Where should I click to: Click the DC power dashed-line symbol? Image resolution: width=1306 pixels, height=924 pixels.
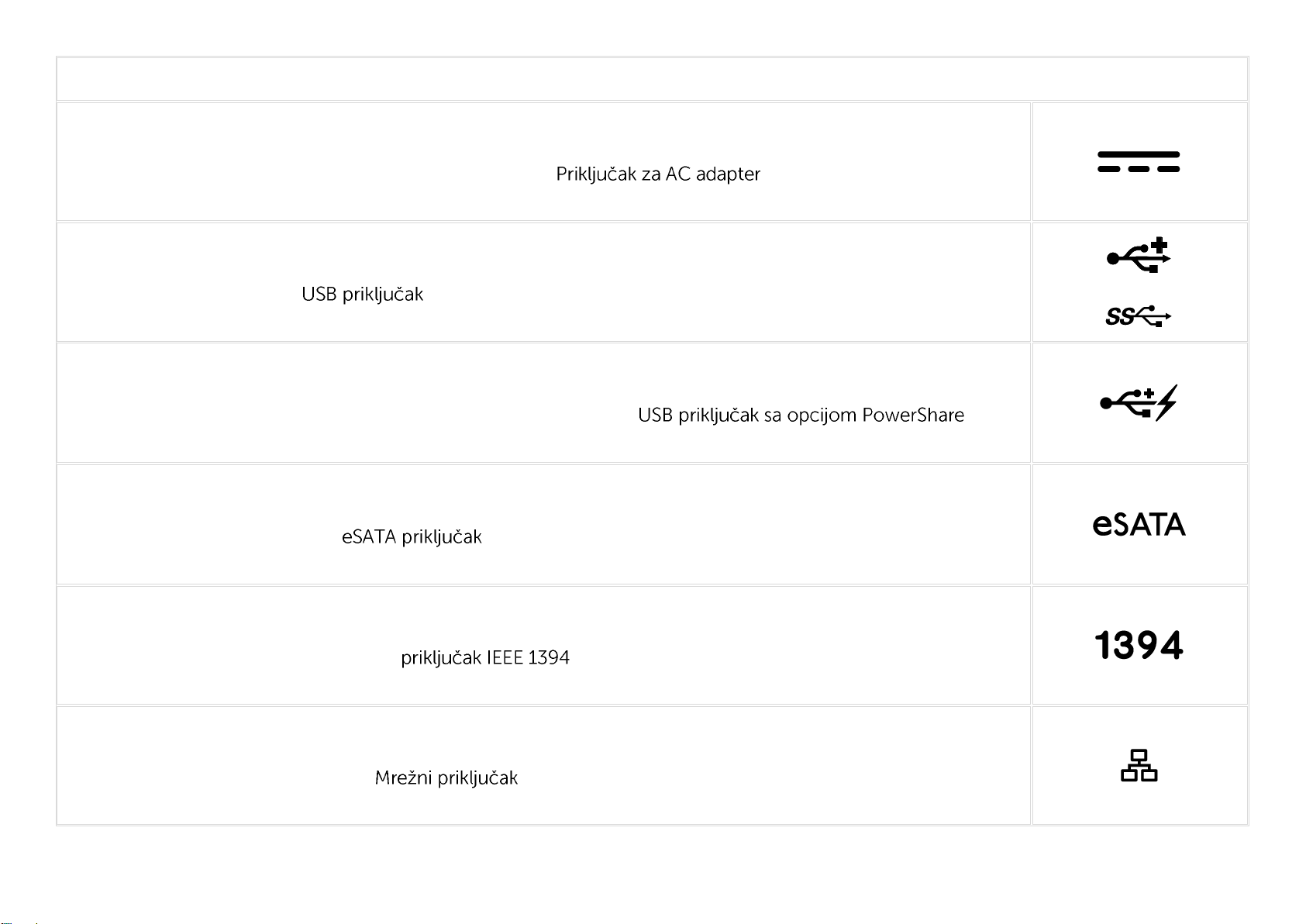pos(1139,161)
